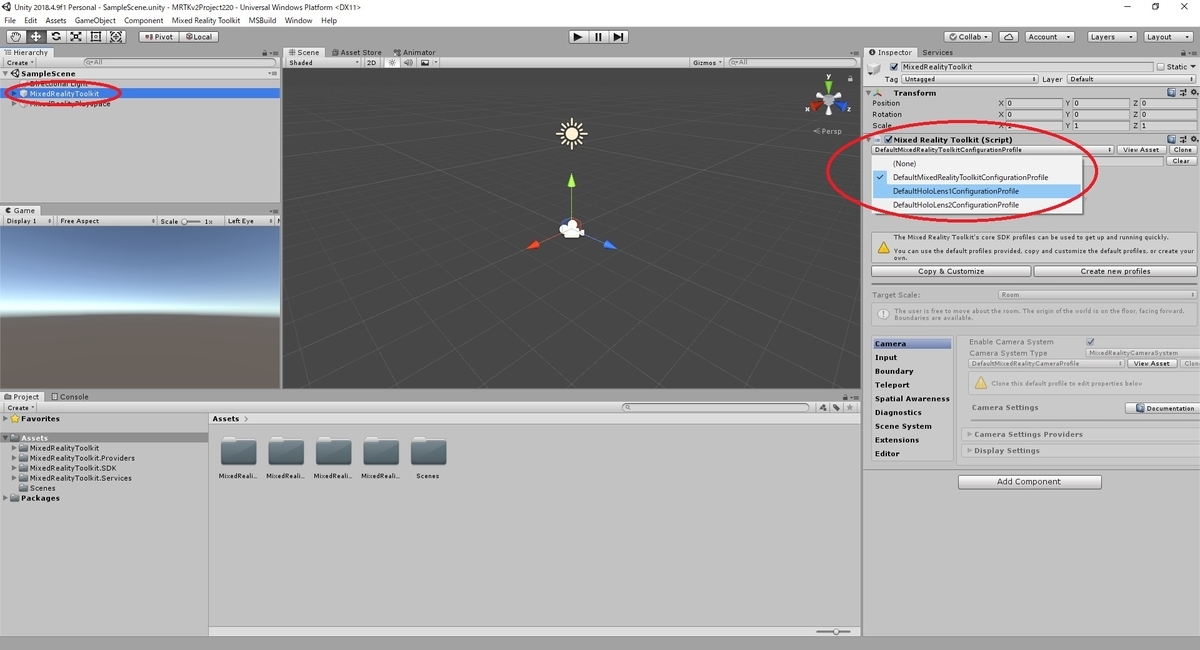Adjust the Project icon size slider

point(833,632)
